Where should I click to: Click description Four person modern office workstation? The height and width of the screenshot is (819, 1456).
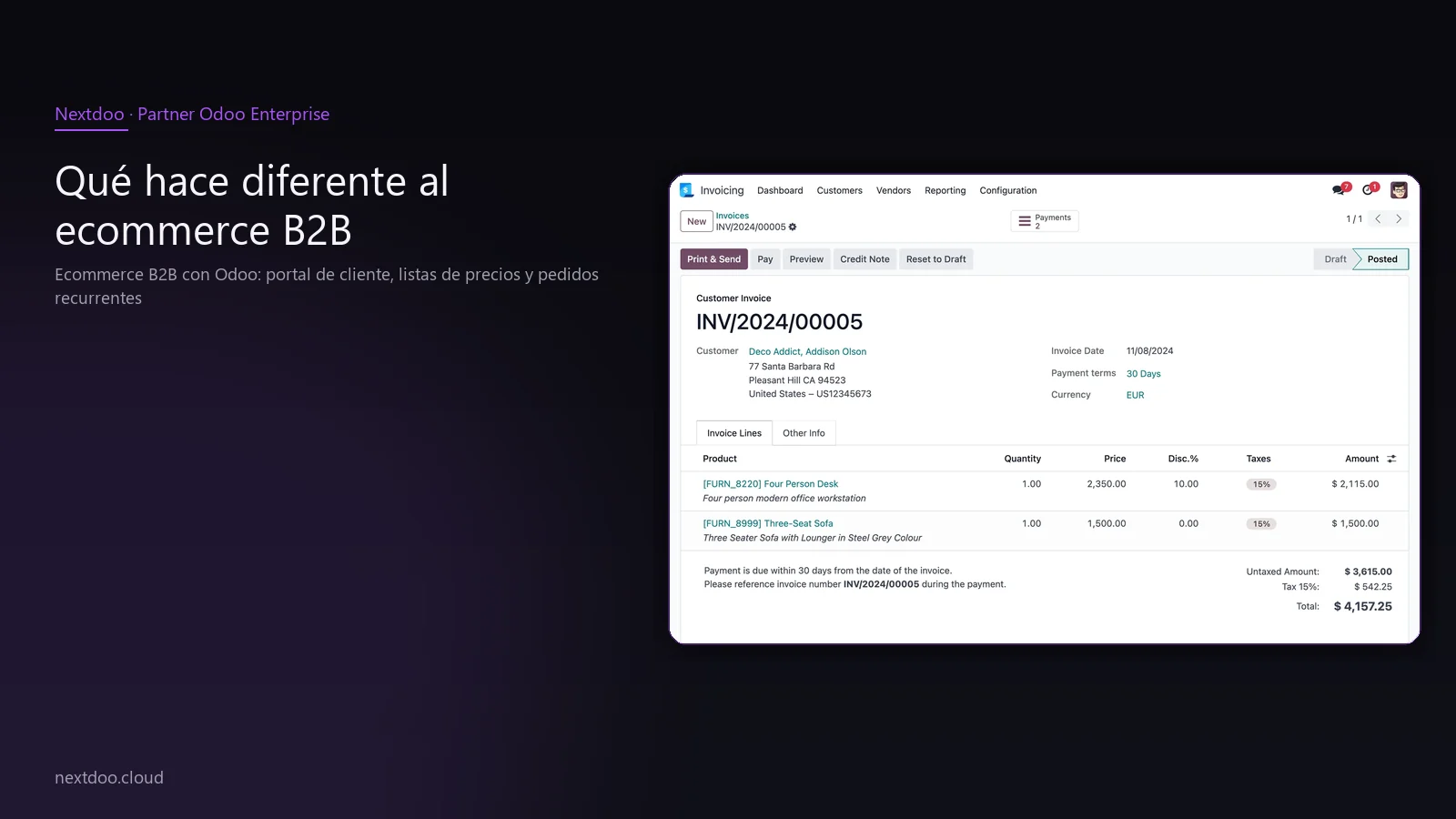(784, 499)
